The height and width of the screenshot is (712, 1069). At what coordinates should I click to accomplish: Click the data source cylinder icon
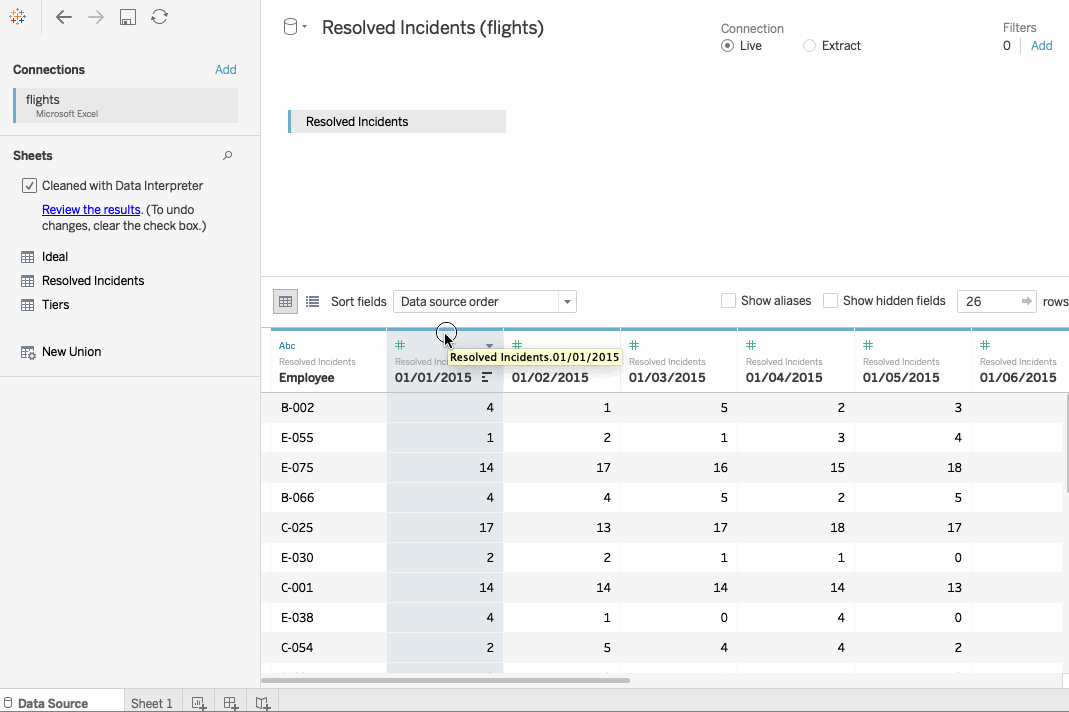[x=290, y=27]
